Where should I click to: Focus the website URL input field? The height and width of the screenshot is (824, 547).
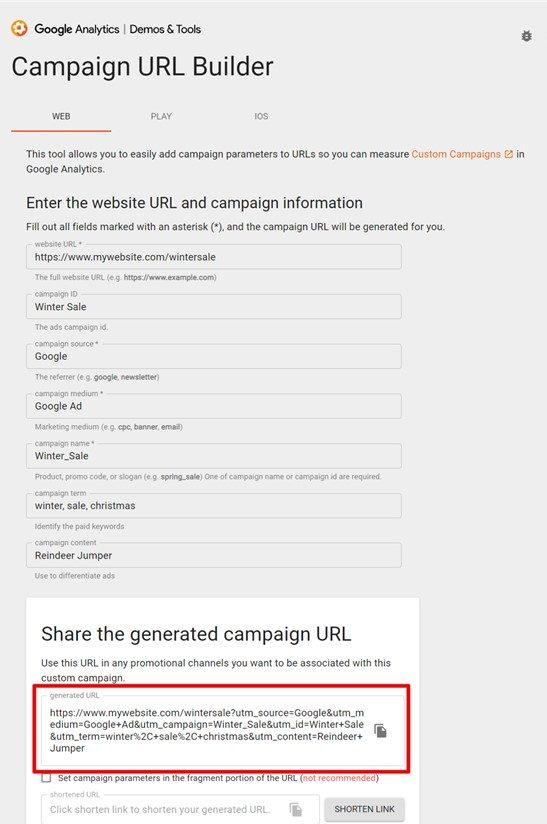214,257
